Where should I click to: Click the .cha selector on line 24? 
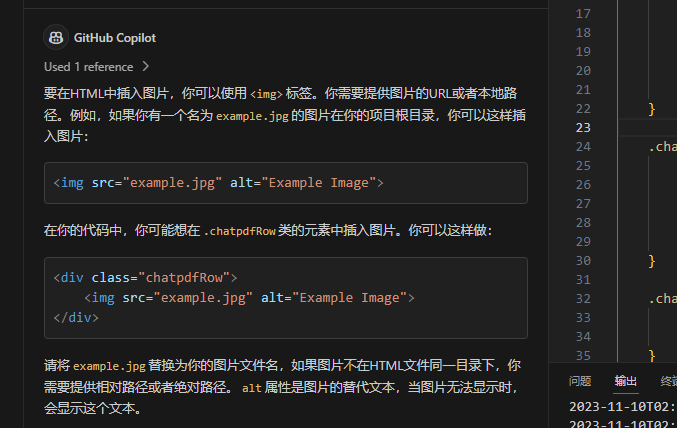coord(664,147)
